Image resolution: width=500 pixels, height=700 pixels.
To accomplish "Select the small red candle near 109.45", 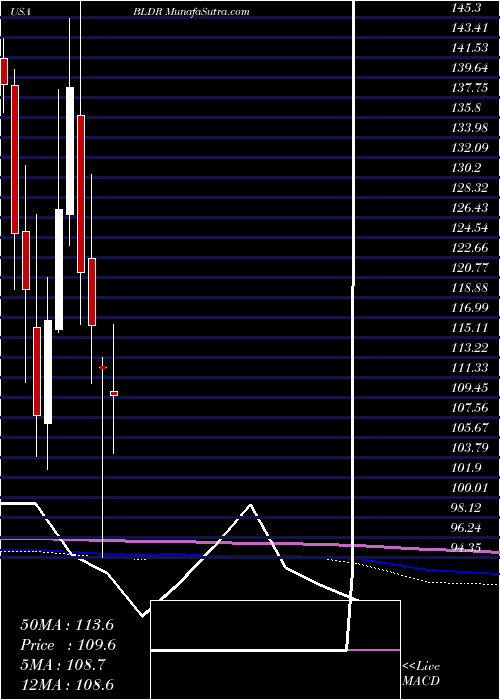I will [x=114, y=393].
